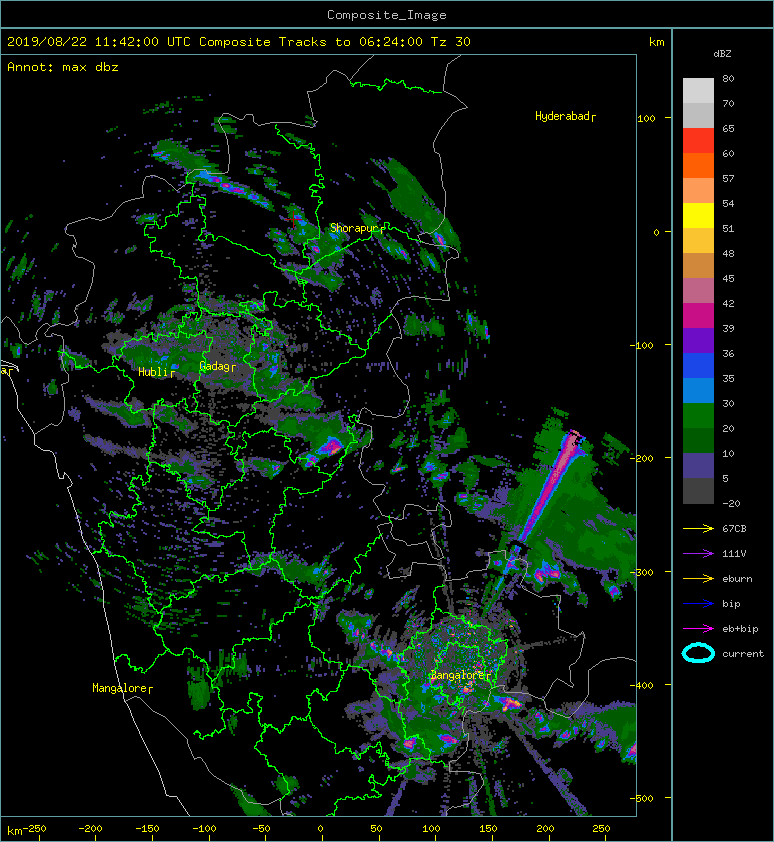The width and height of the screenshot is (774, 842).
Task: Click the intense storm cell east of Gadag
Action: (x=330, y=447)
